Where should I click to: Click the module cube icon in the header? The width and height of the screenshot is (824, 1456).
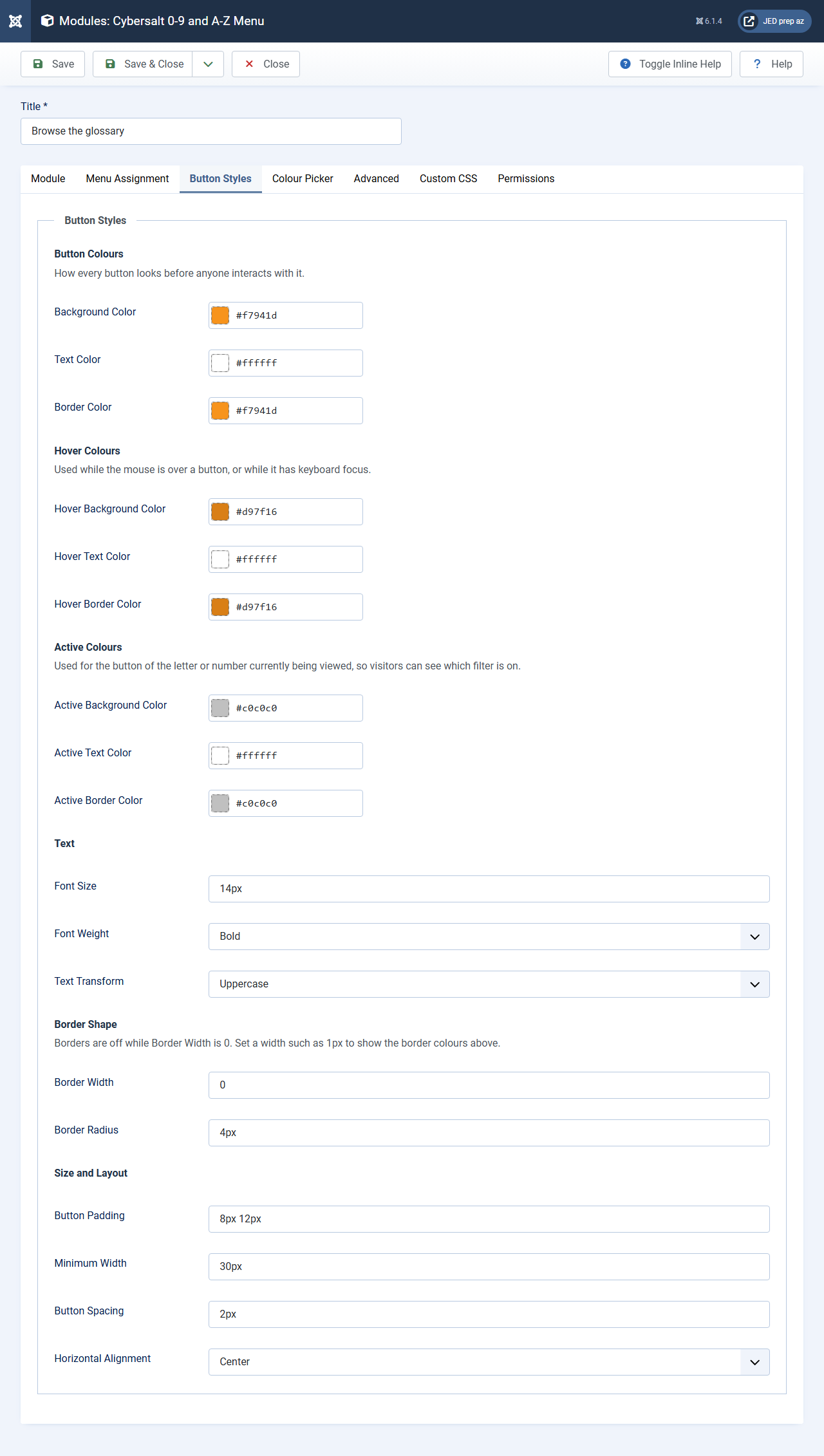pyautogui.click(x=47, y=21)
